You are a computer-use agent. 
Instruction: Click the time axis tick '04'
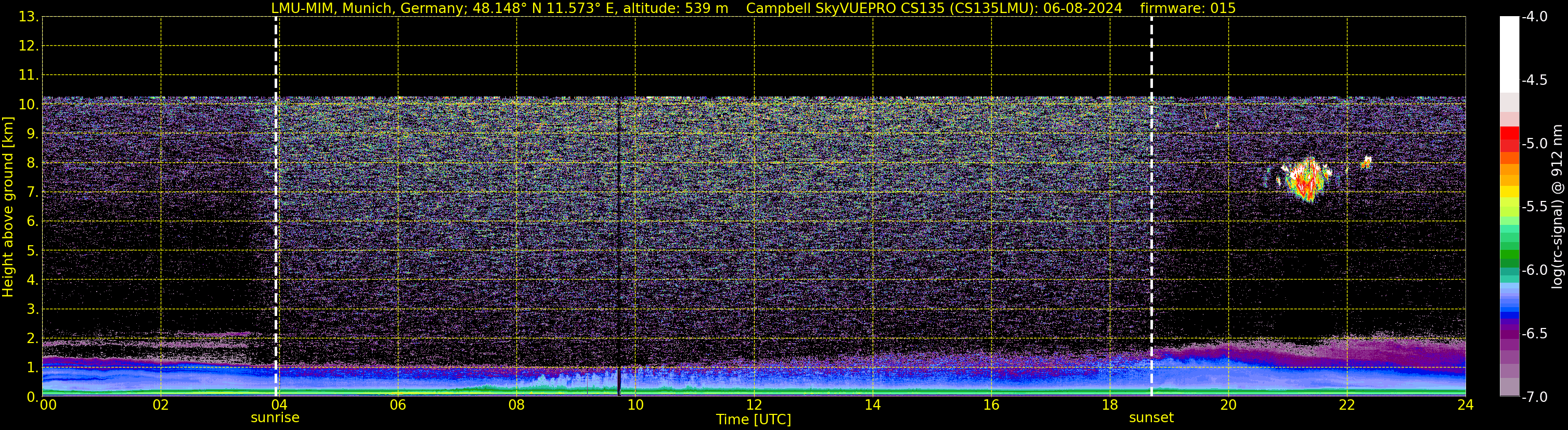(279, 405)
